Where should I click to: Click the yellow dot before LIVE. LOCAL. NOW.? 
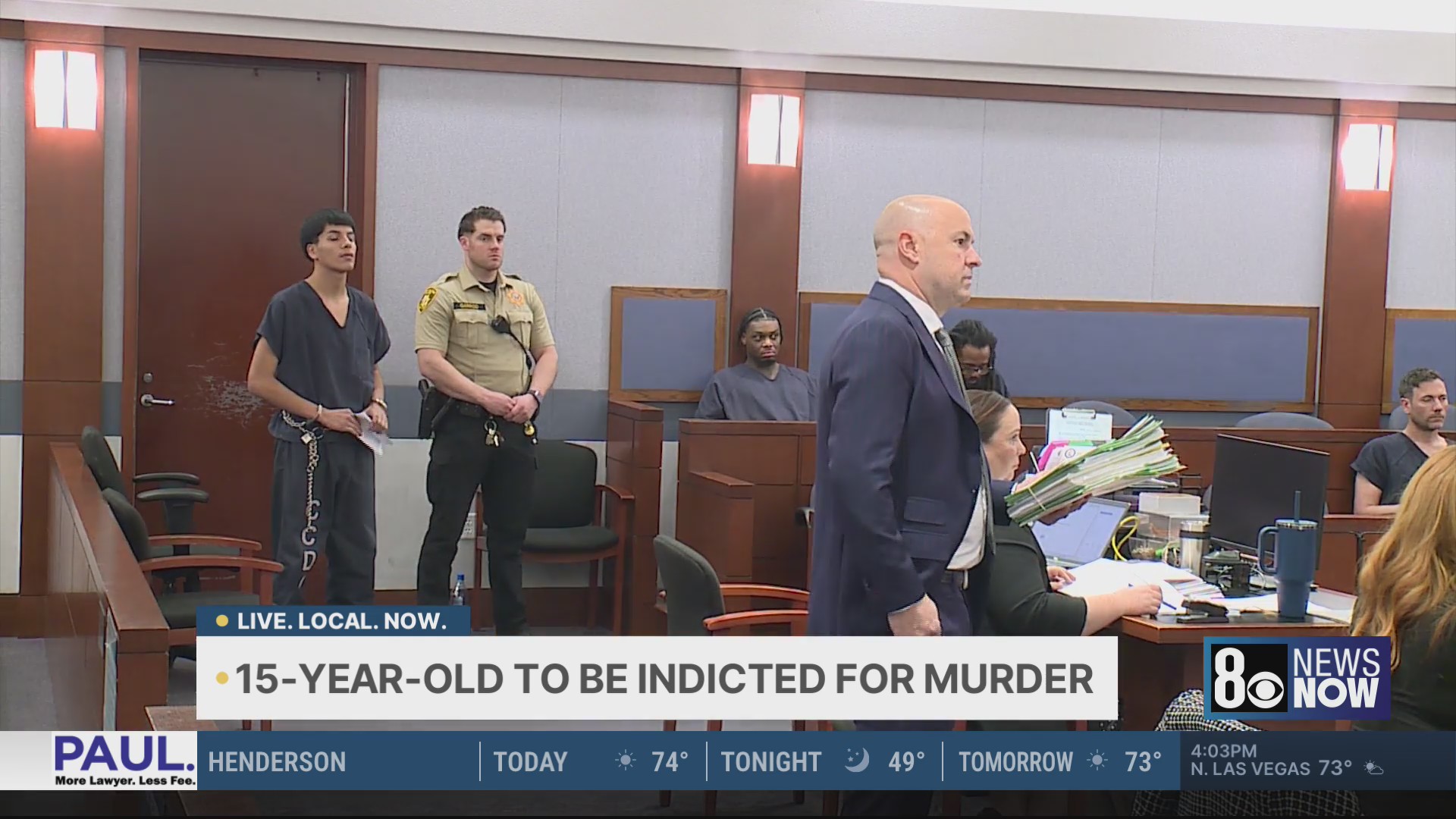pyautogui.click(x=222, y=621)
